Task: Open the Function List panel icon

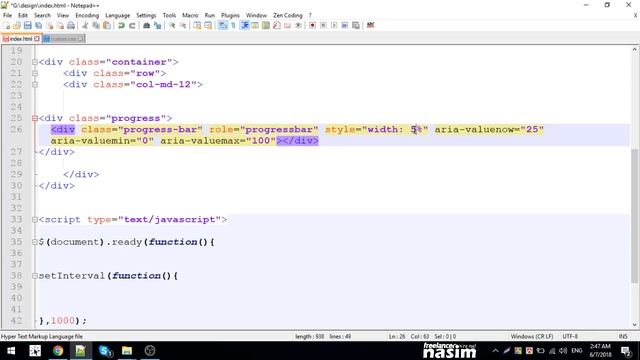Action: pyautogui.click(x=277, y=25)
